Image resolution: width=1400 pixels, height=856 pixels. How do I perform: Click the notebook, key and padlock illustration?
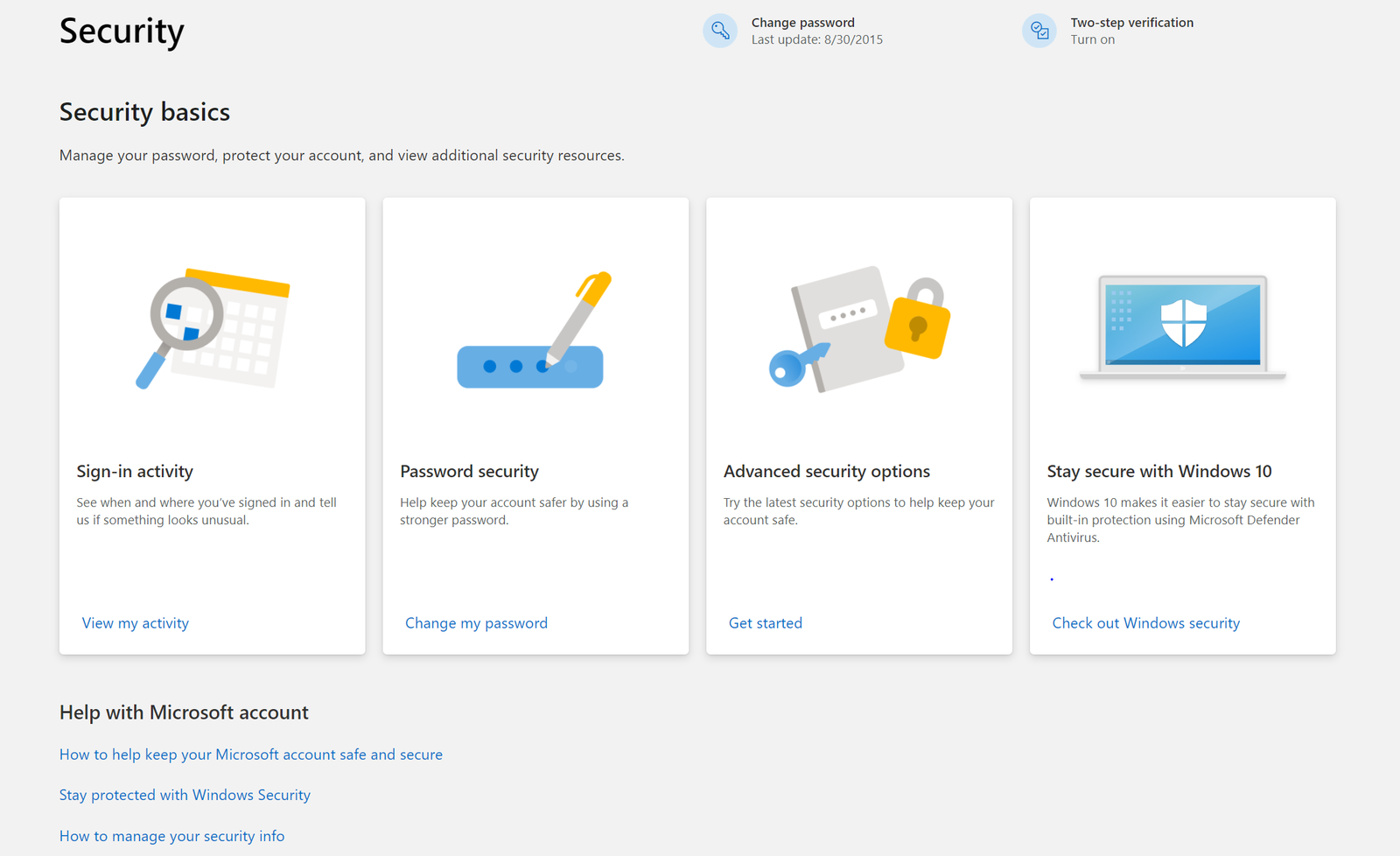click(859, 329)
